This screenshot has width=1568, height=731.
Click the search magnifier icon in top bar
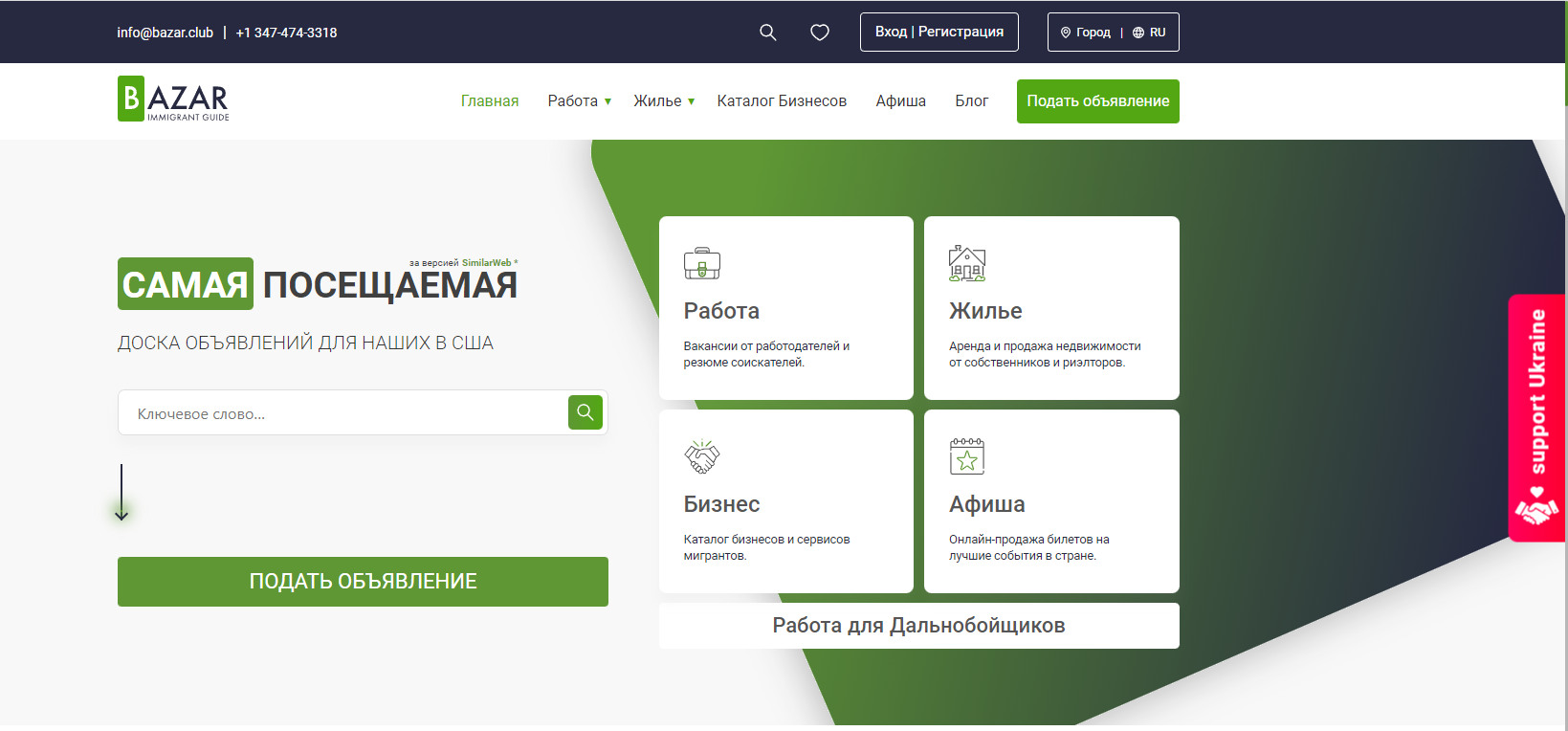(767, 33)
